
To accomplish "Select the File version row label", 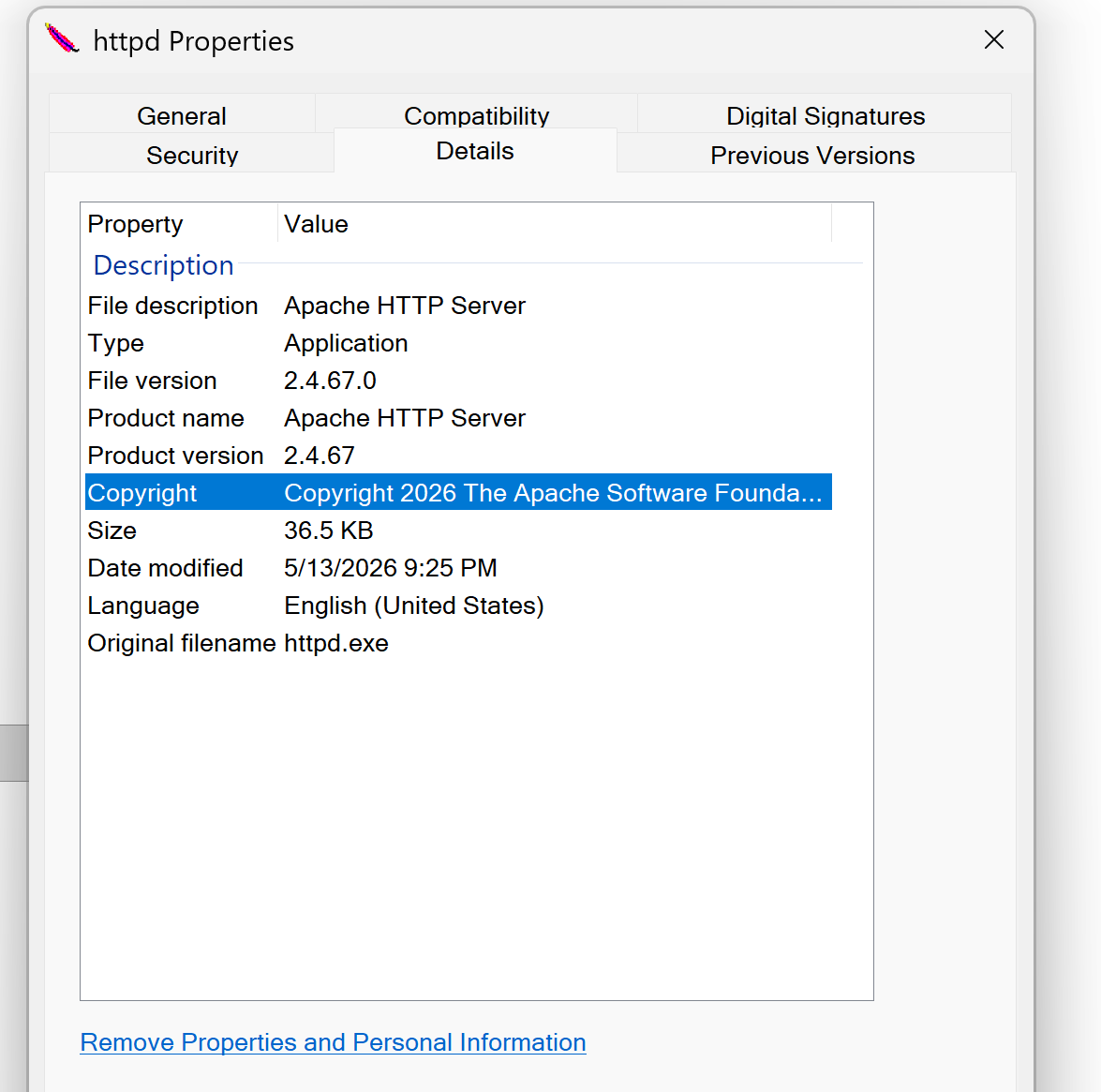I will [153, 380].
